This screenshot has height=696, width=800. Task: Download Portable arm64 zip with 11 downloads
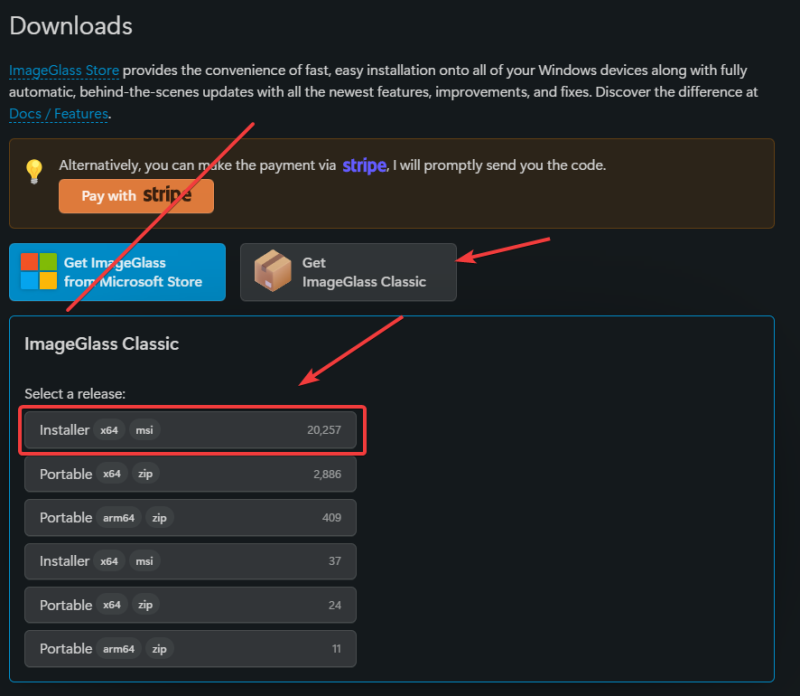pyautogui.click(x=190, y=649)
